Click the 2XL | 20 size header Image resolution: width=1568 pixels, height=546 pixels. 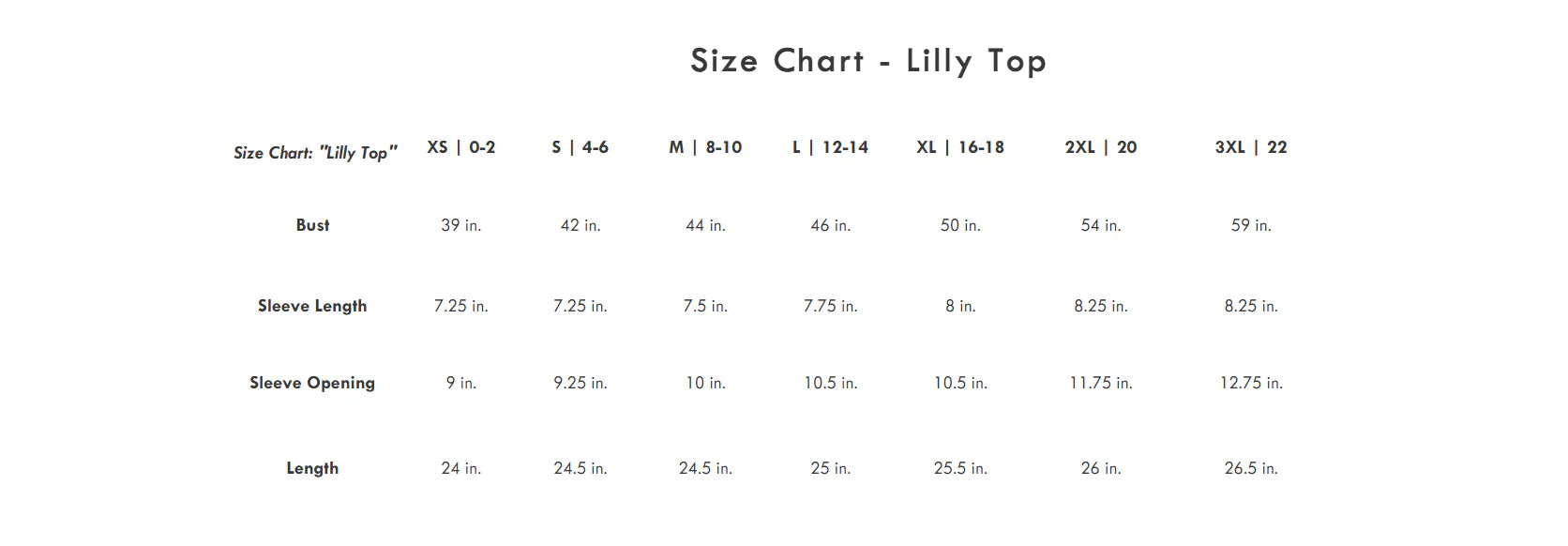(1100, 147)
